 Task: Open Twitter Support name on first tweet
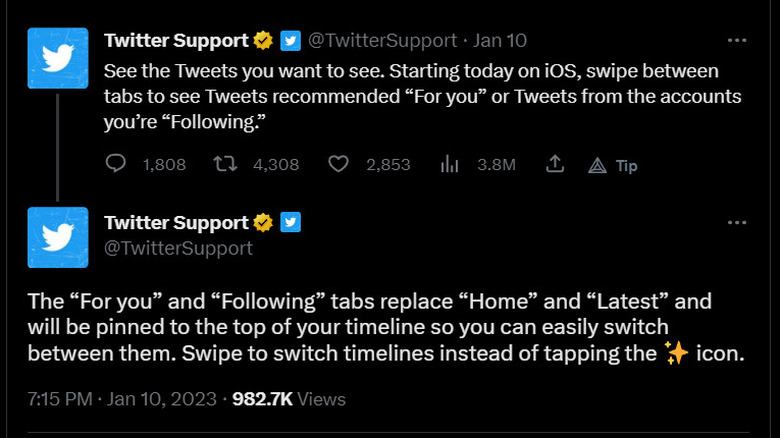coord(176,41)
